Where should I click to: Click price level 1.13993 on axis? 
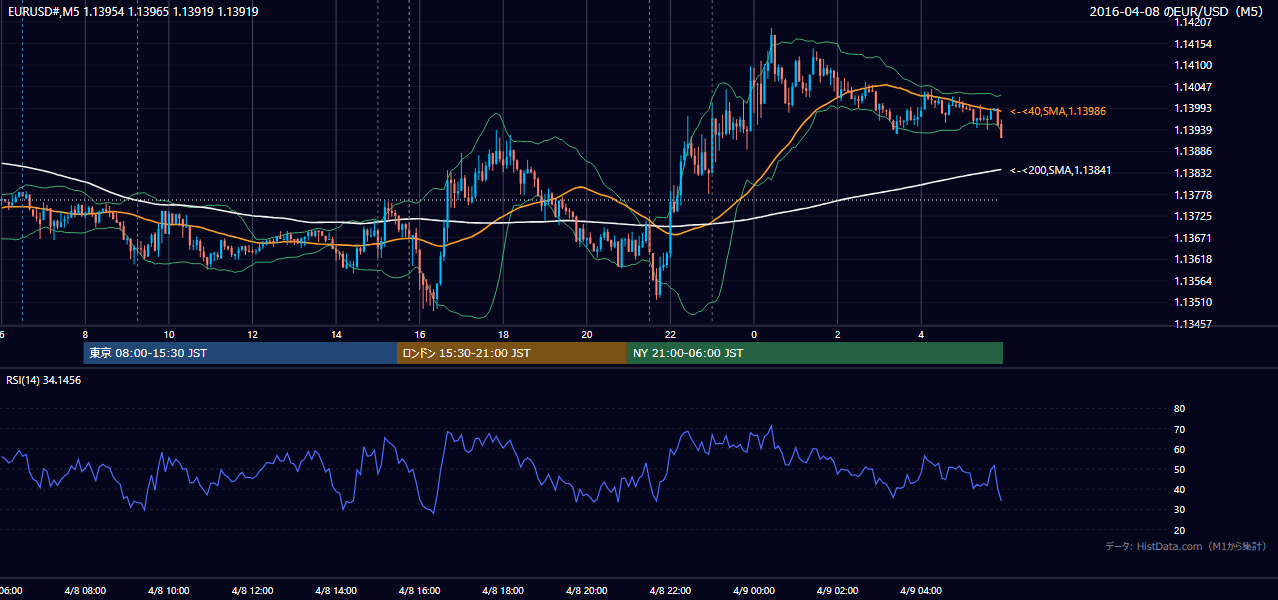click(x=1193, y=109)
